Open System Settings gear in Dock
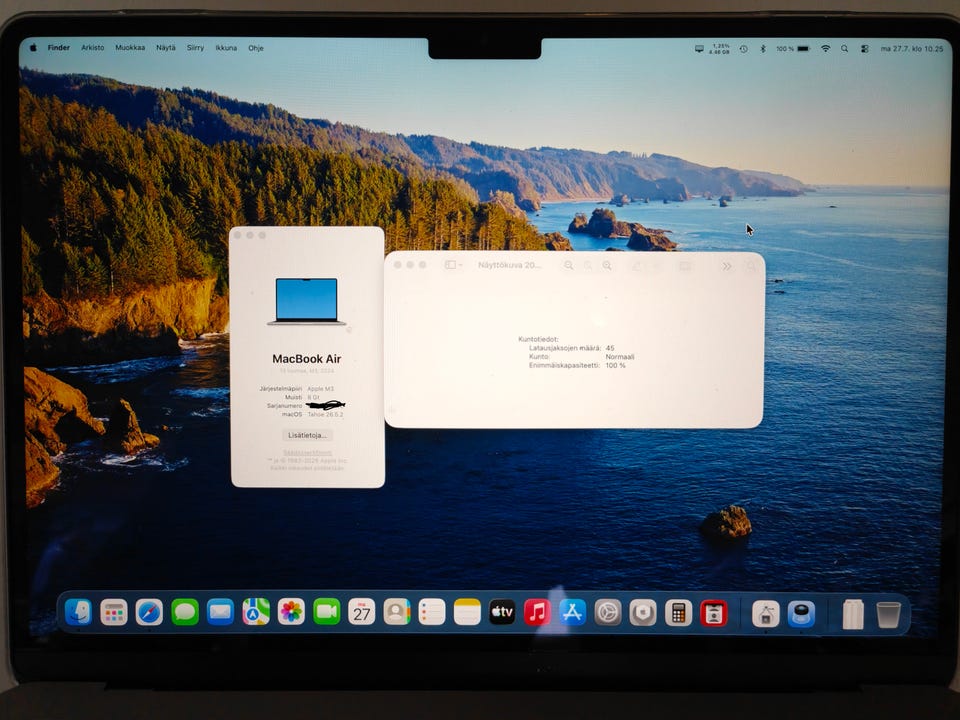 point(608,613)
